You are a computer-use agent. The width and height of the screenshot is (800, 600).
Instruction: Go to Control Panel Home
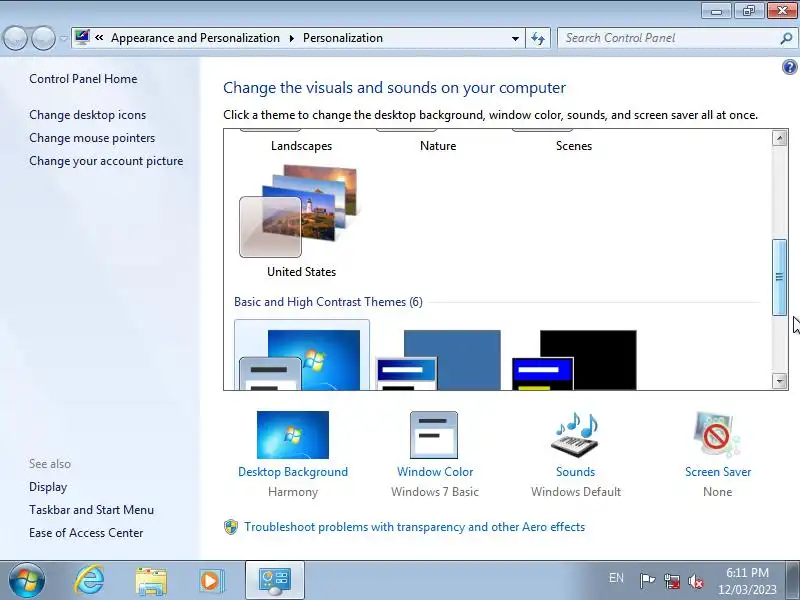[83, 79]
